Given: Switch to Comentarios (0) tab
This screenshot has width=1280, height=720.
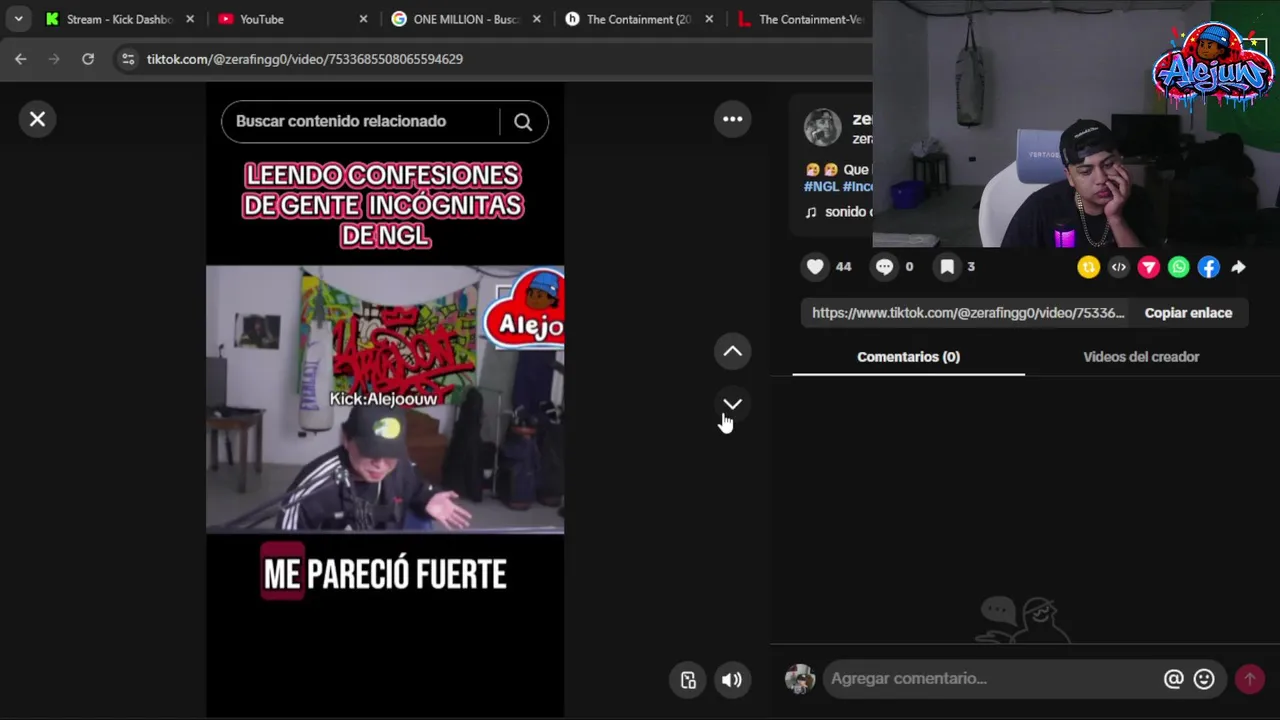Looking at the screenshot, I should tap(908, 357).
